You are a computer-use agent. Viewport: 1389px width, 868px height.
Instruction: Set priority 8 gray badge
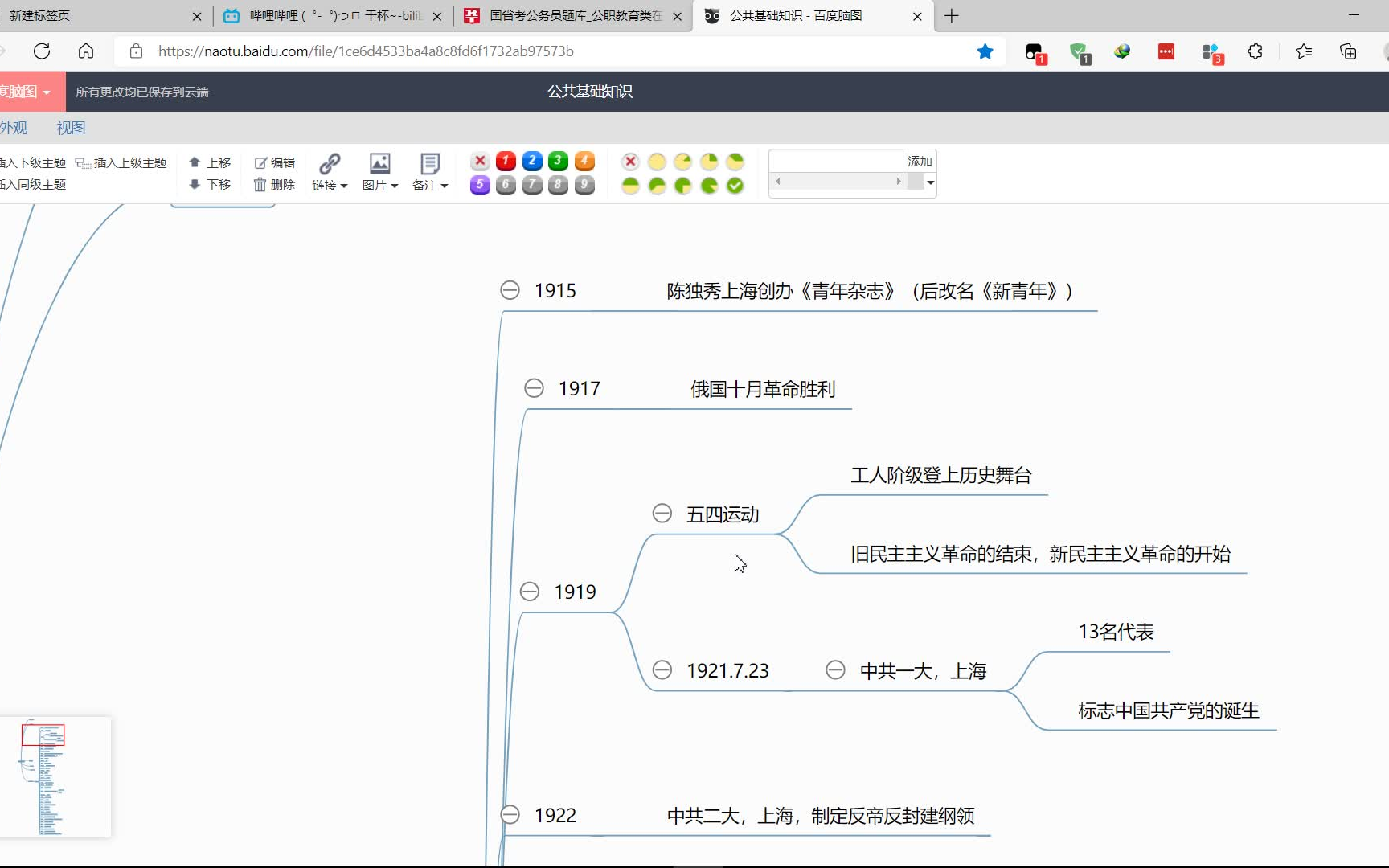(x=558, y=185)
